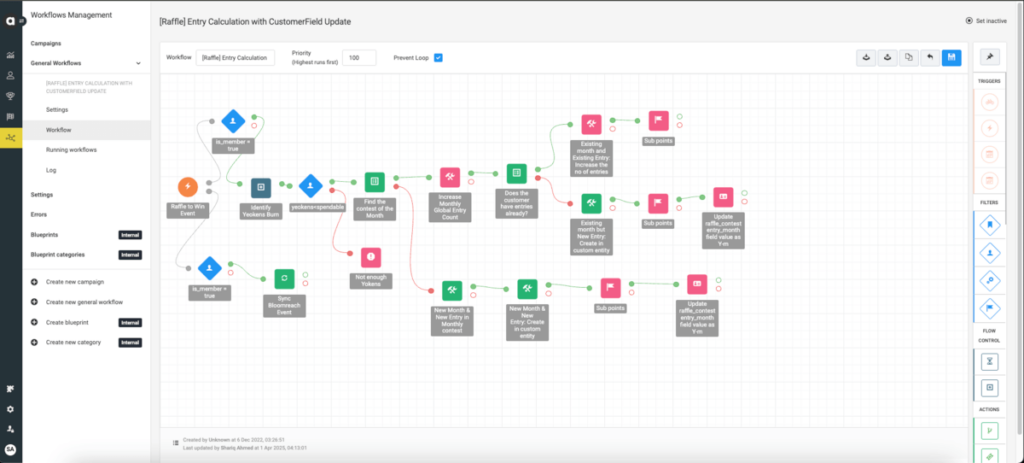Focus the Priority value field showing 100

(x=359, y=57)
